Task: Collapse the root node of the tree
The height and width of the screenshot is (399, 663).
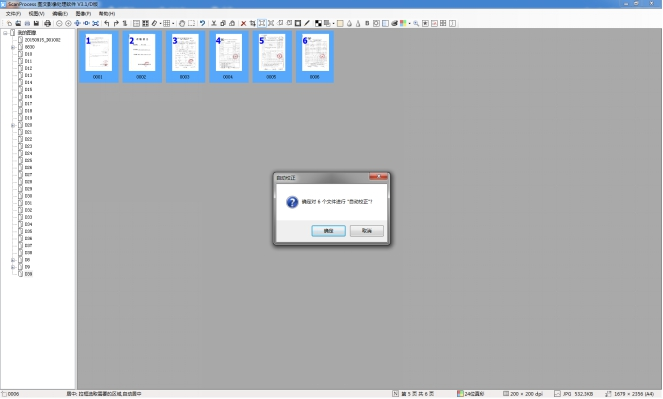Action: pos(5,33)
